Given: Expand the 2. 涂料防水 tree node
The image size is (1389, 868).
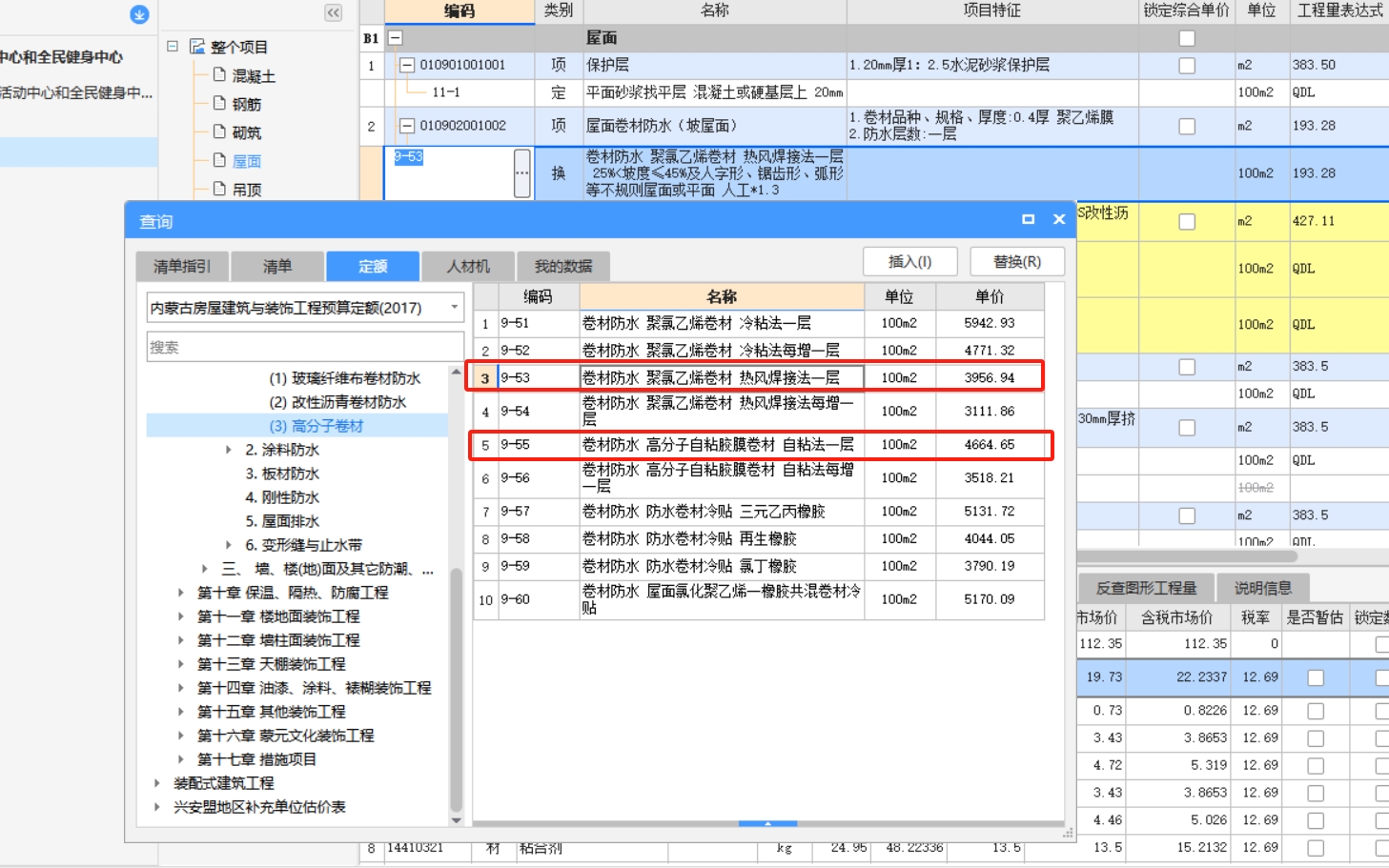Looking at the screenshot, I should [229, 450].
